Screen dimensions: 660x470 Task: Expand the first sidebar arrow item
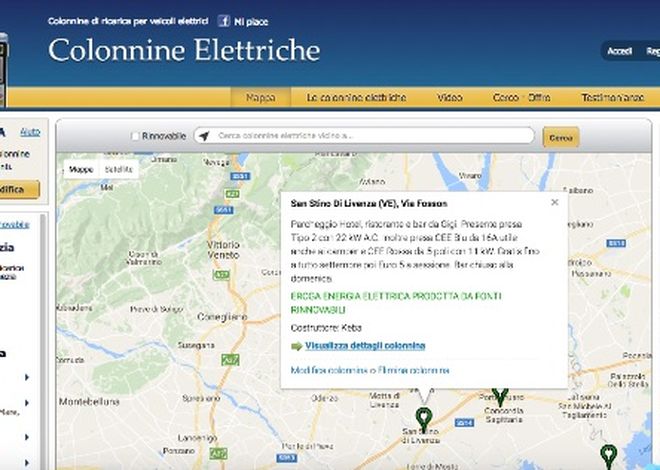(27, 377)
